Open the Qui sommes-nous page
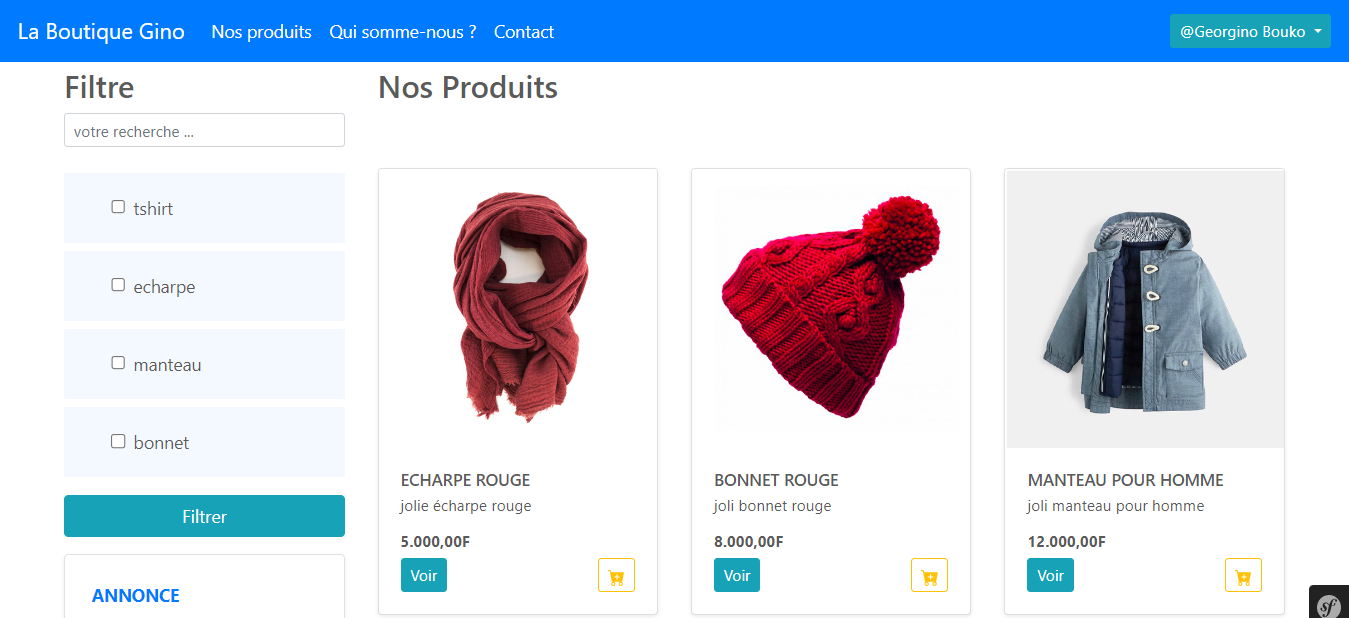 click(402, 31)
